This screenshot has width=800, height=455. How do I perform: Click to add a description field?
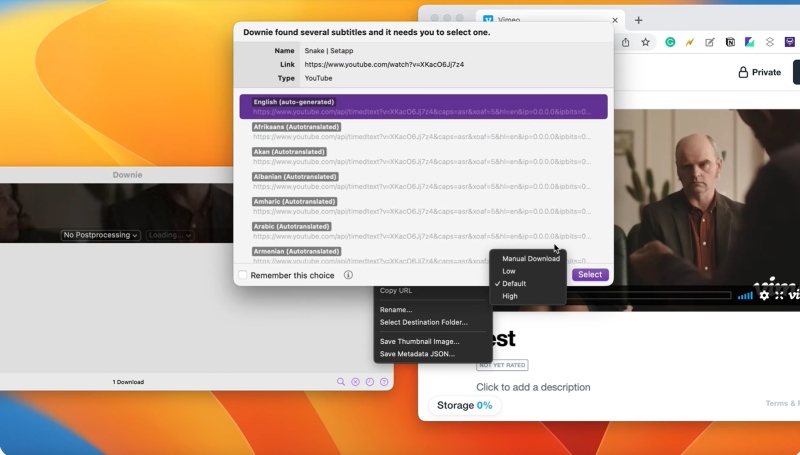[x=533, y=387]
